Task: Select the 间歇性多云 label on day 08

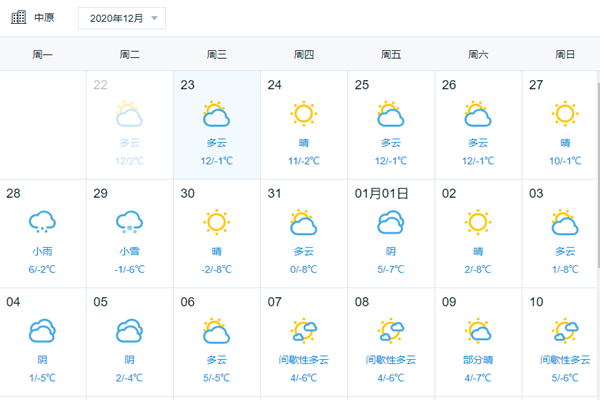Action: click(x=391, y=360)
